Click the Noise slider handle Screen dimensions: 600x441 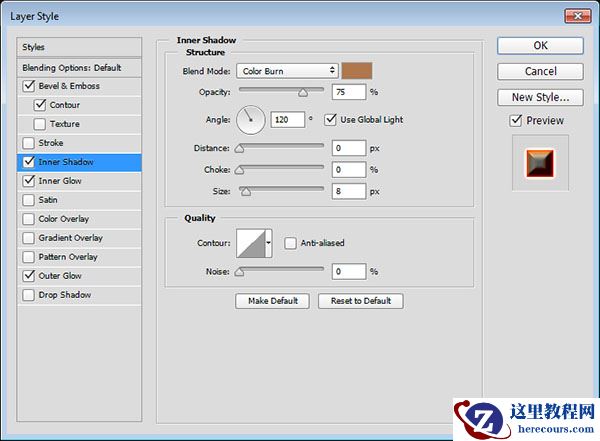click(x=240, y=272)
